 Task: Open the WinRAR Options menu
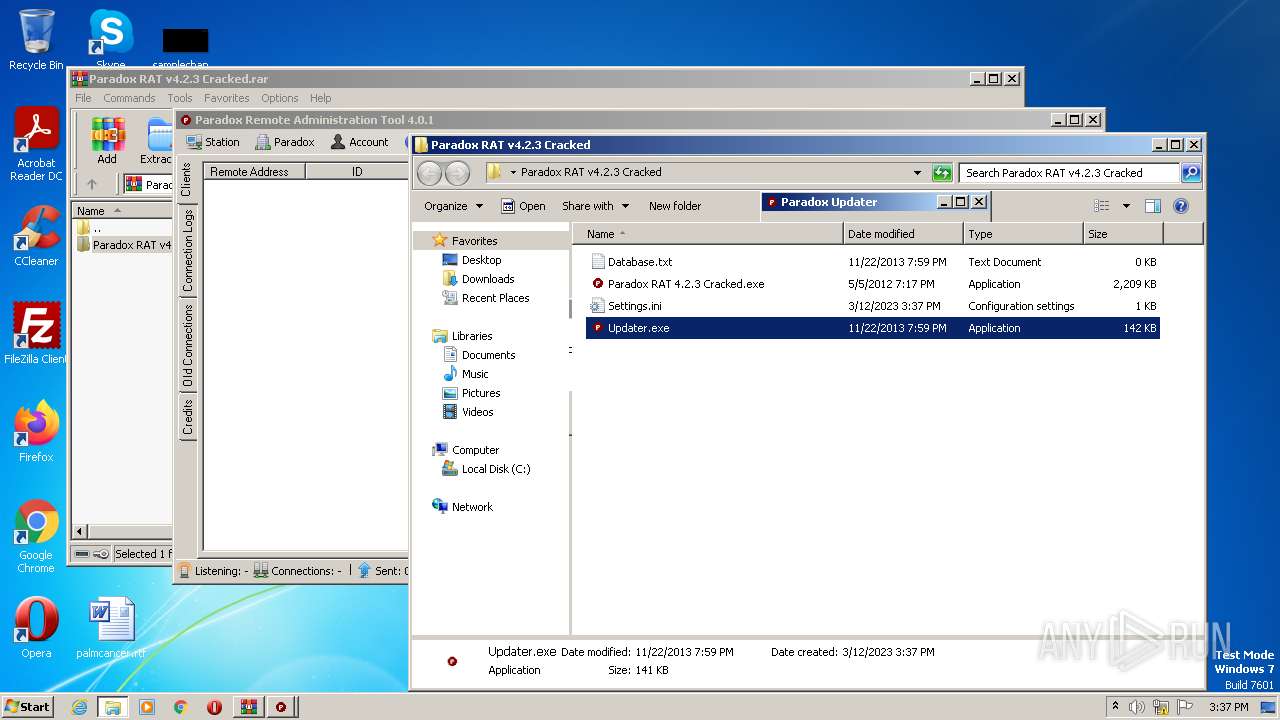tap(280, 98)
